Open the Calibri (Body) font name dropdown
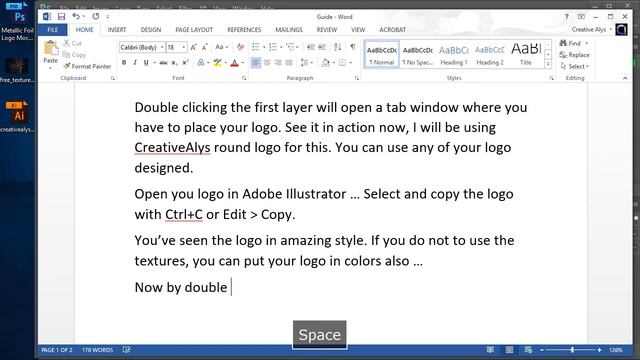Image resolution: width=640 pixels, height=360 pixels. coord(162,47)
